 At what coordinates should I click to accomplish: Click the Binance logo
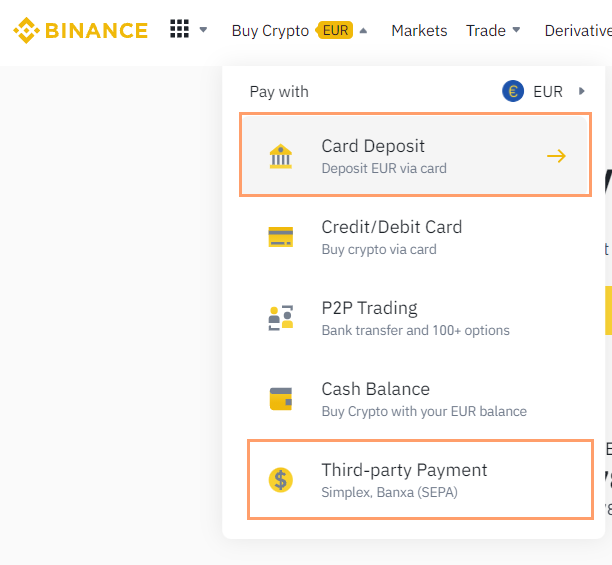pos(80,30)
